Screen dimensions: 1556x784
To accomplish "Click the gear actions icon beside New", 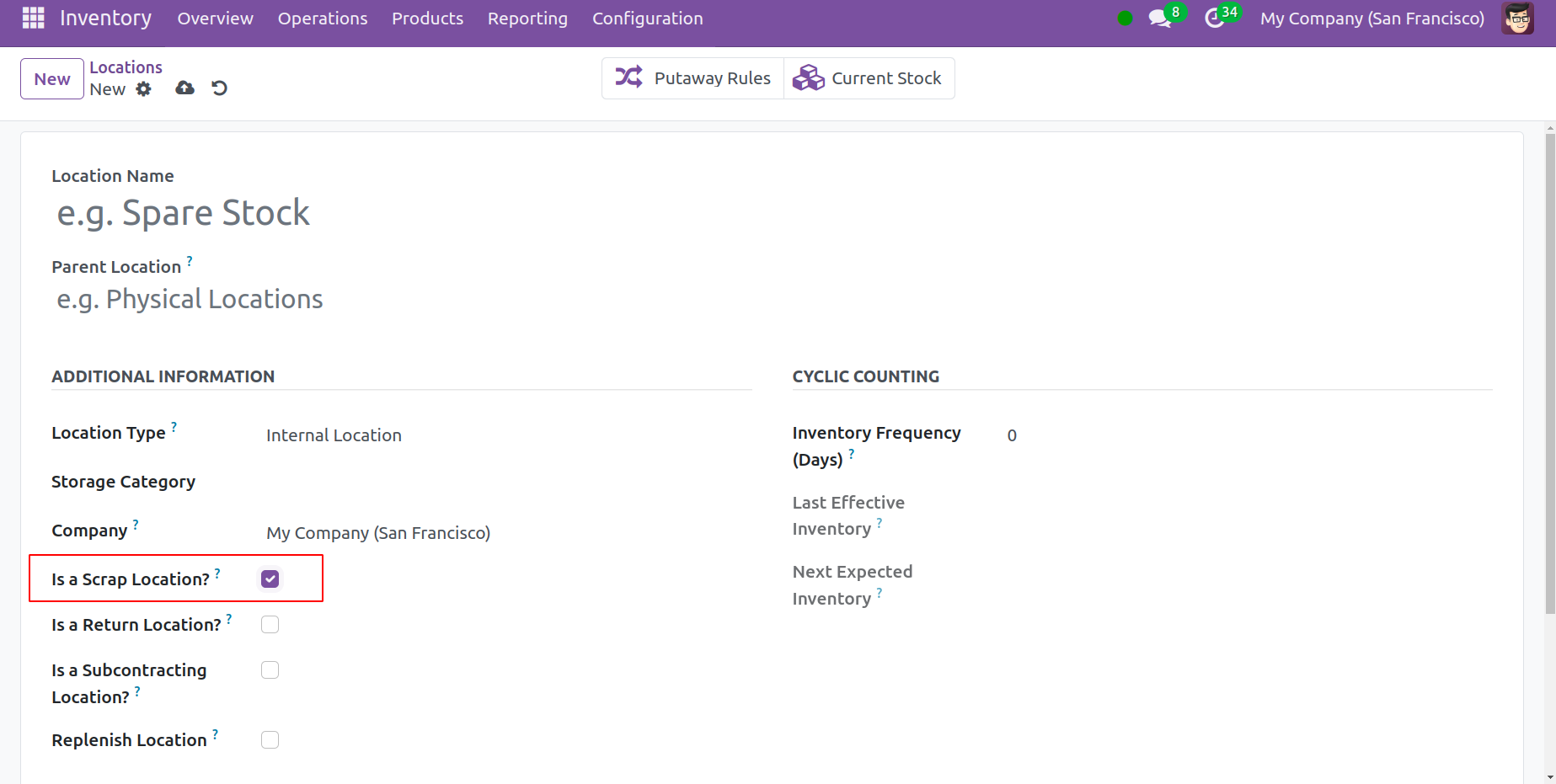I will (x=144, y=89).
